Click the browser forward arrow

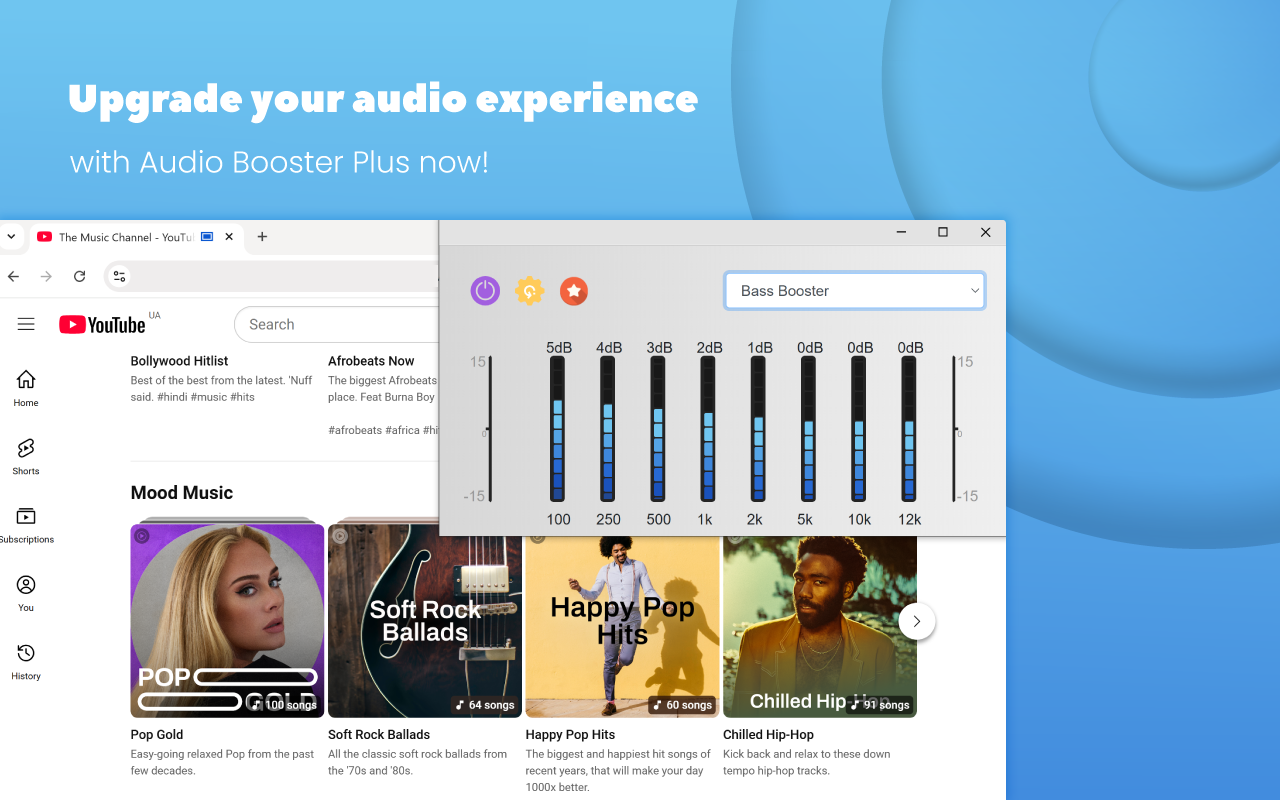(x=46, y=276)
